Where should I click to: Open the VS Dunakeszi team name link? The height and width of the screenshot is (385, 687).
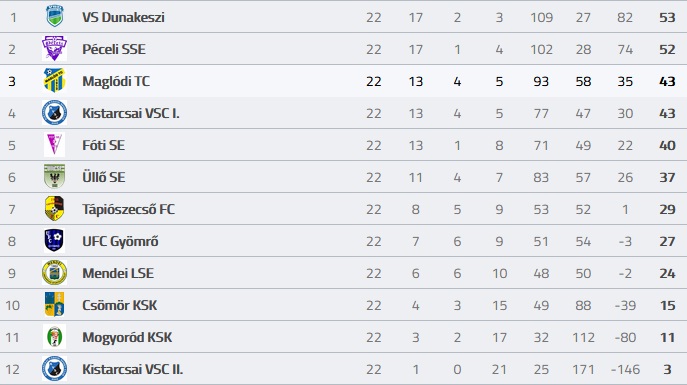tap(123, 17)
